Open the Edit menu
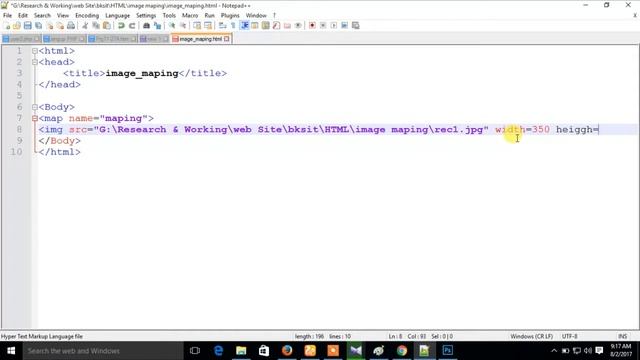This screenshot has height=360, width=640. click(x=23, y=16)
